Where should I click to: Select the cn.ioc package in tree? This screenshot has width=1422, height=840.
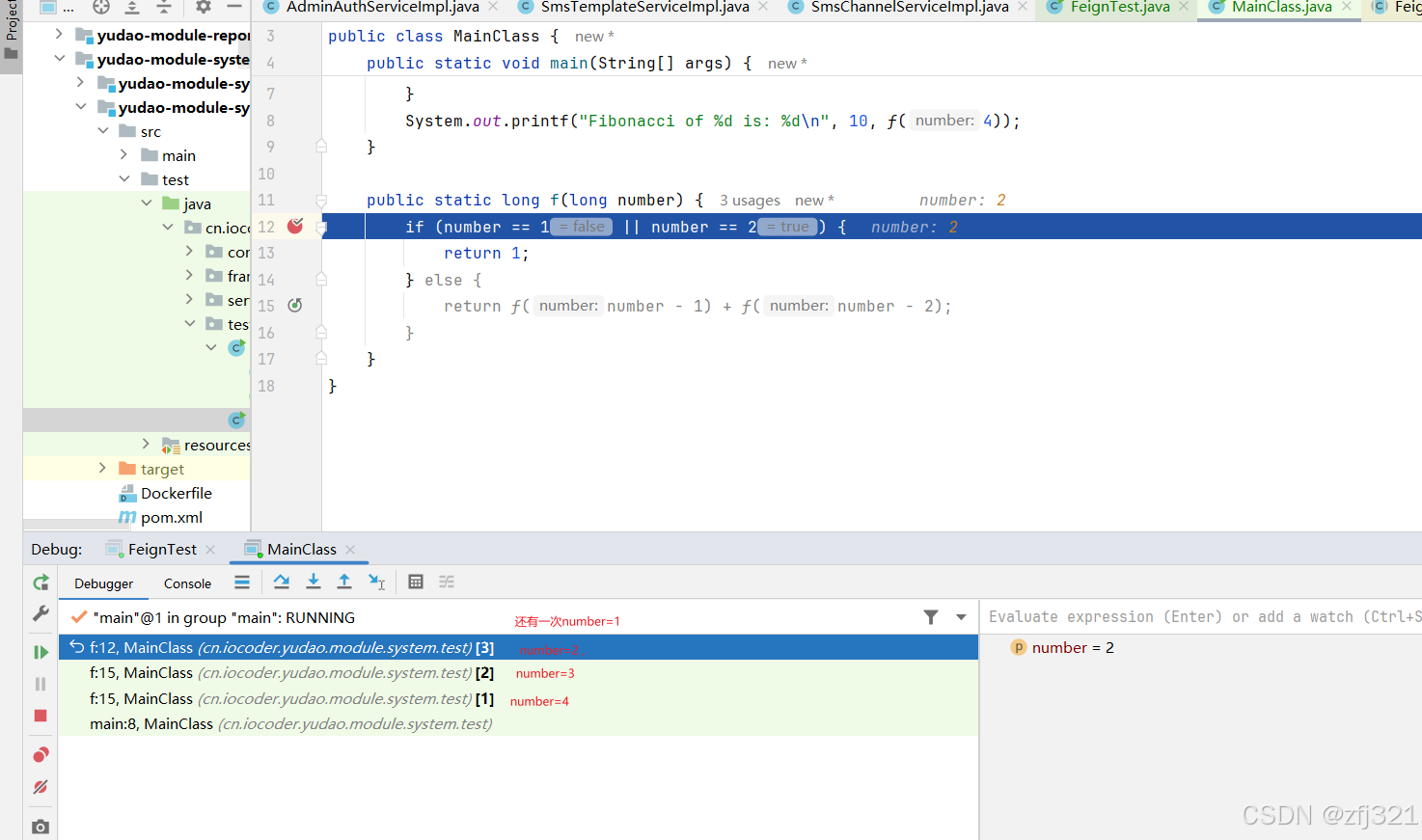pos(217,228)
